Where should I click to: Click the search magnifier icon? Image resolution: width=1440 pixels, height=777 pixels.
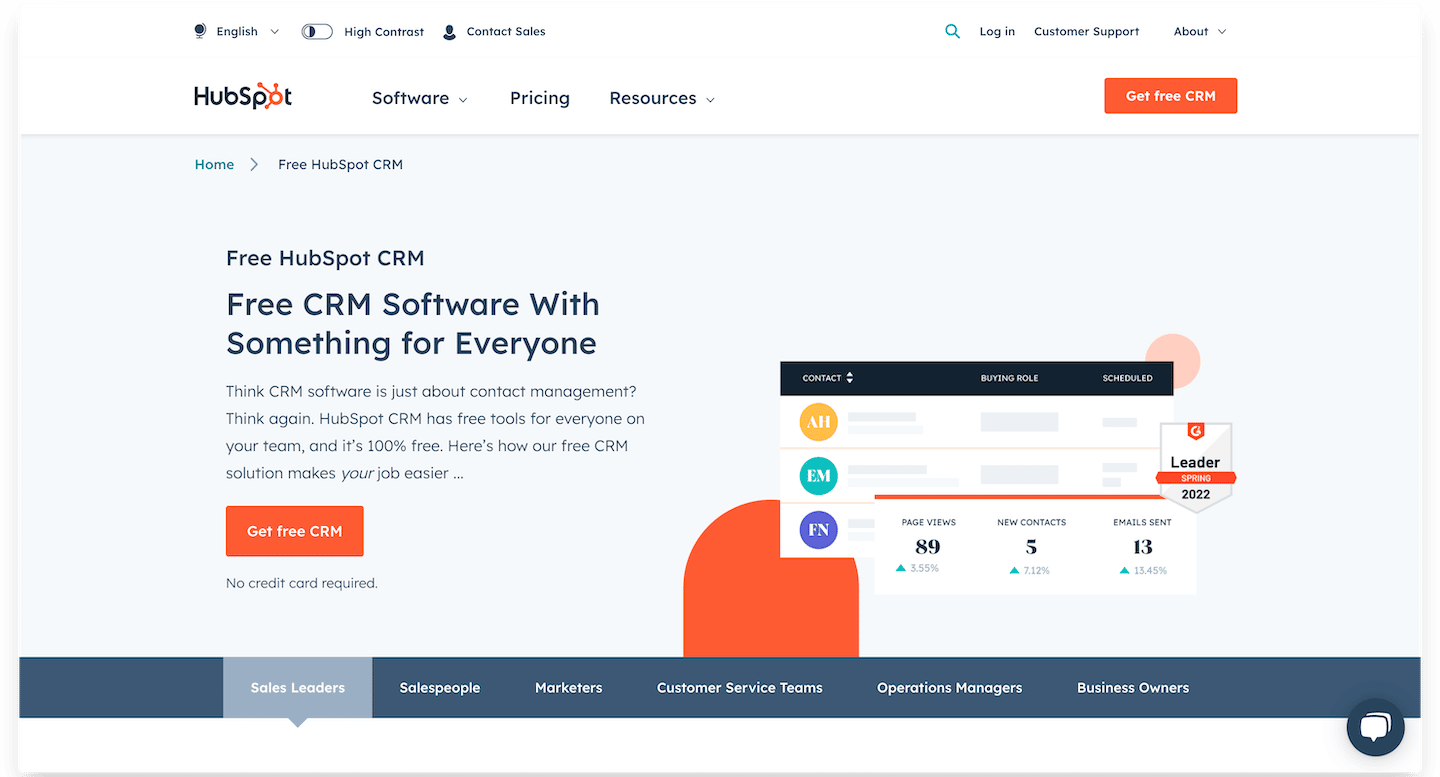[x=952, y=31]
